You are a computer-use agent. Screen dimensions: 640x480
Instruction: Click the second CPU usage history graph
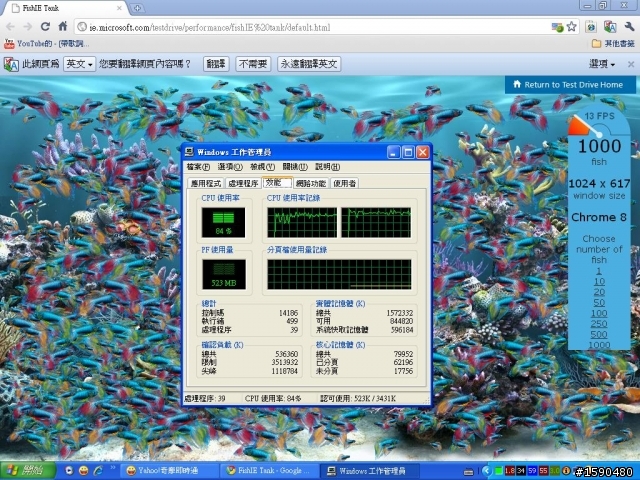[x=376, y=222]
